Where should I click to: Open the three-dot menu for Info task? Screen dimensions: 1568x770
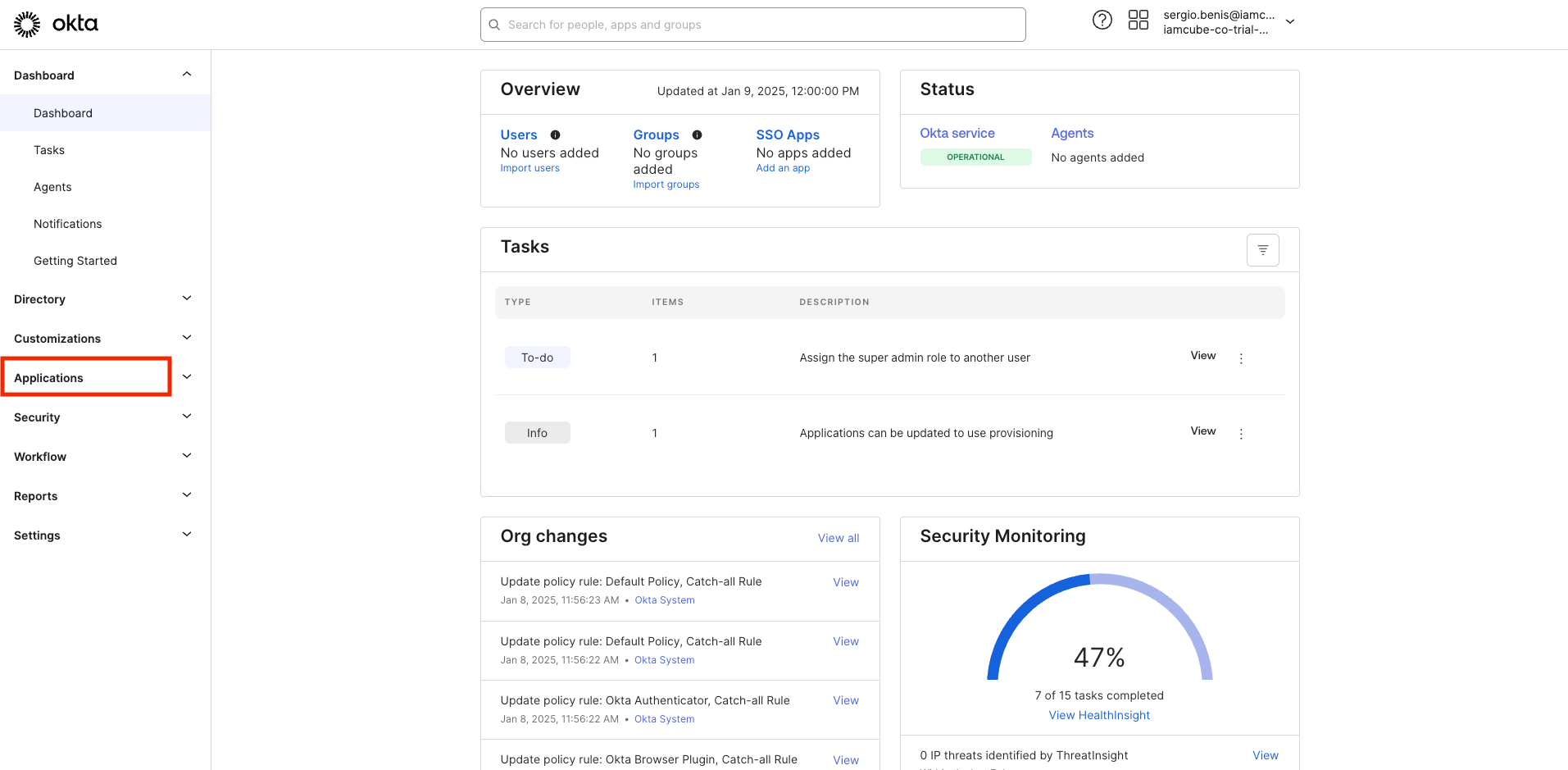(1241, 434)
